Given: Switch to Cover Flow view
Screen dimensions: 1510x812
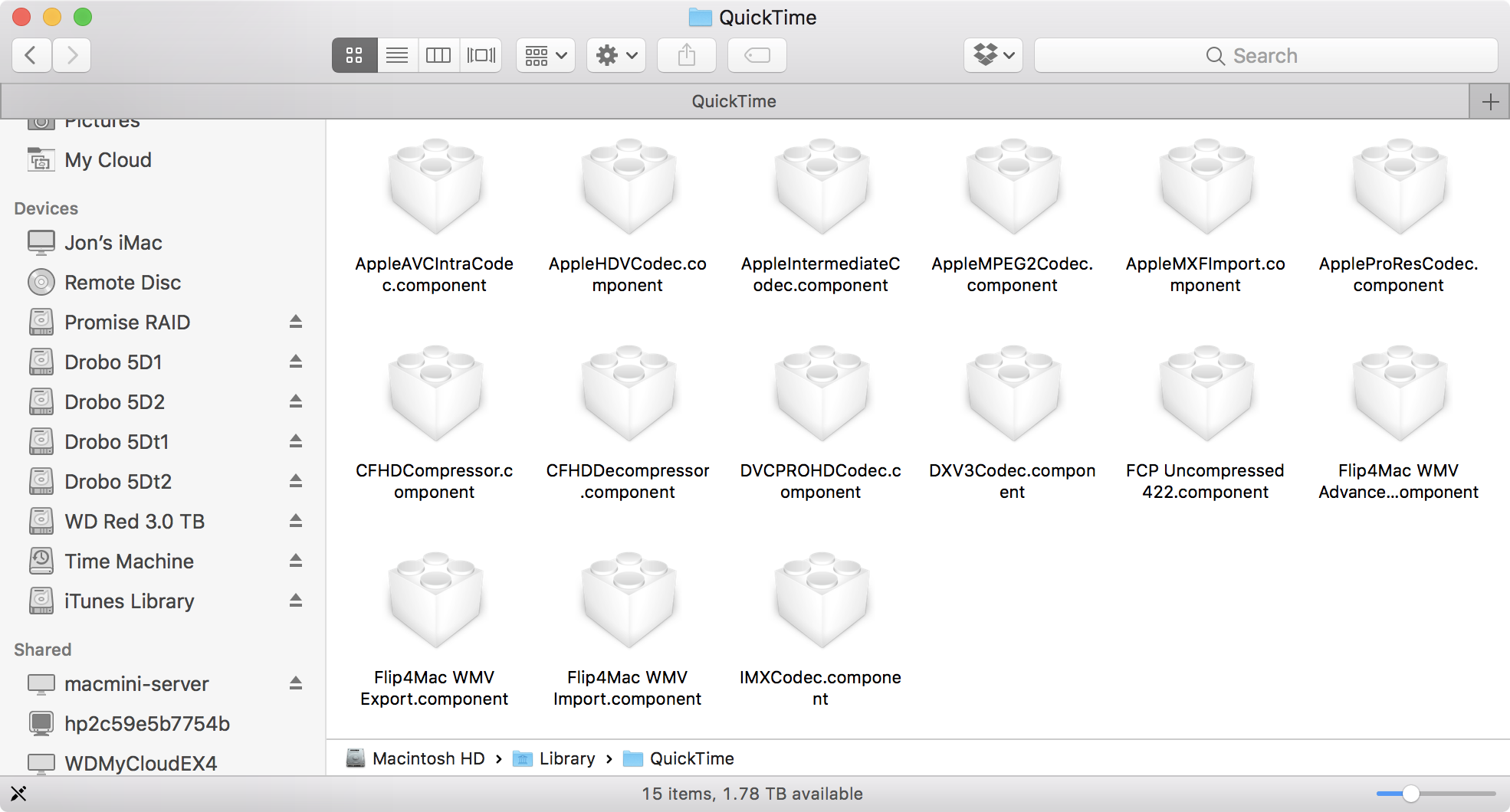Looking at the screenshot, I should tap(481, 55).
